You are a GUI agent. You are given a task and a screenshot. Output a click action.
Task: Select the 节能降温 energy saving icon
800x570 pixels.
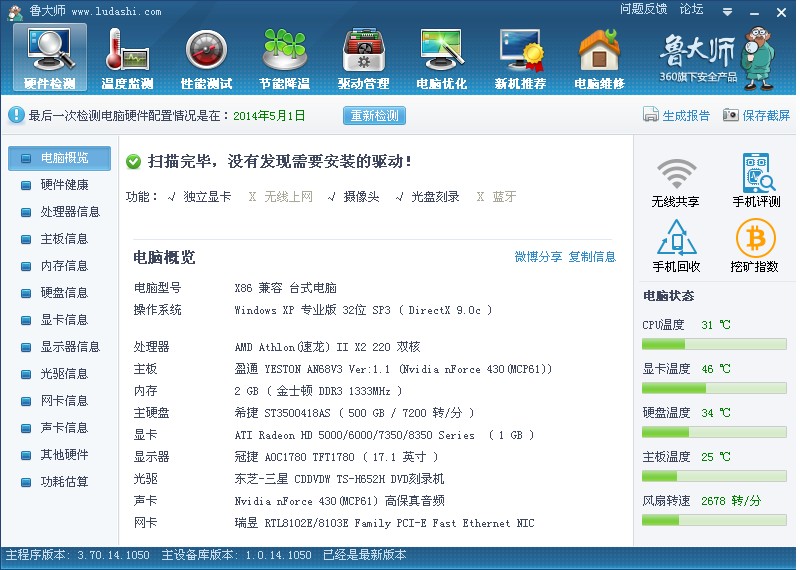284,57
